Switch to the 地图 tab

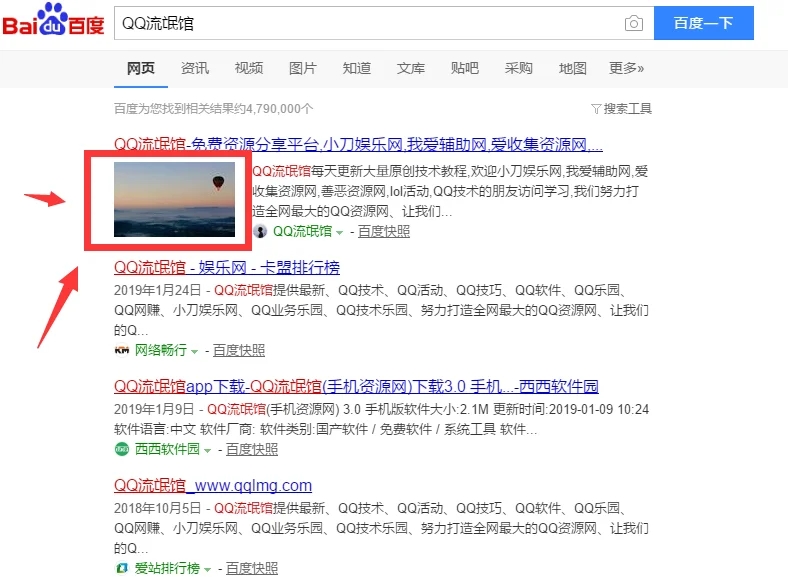(573, 68)
